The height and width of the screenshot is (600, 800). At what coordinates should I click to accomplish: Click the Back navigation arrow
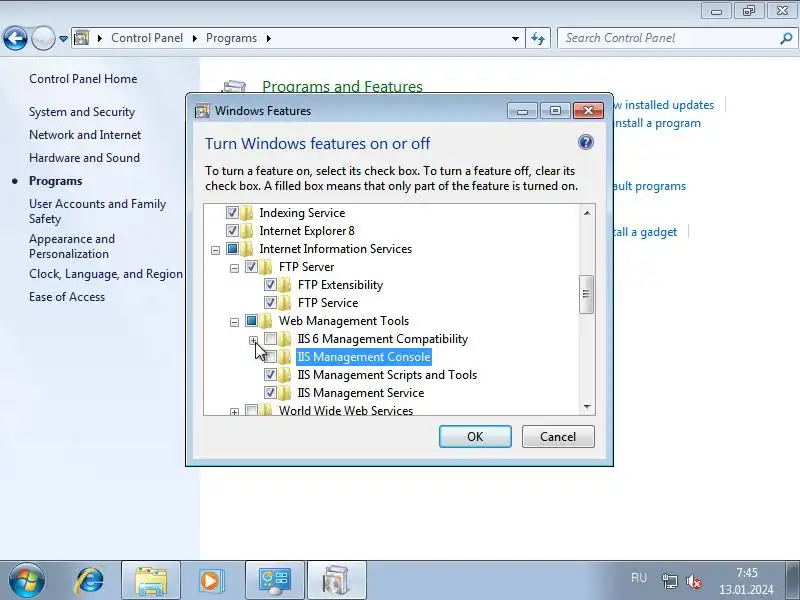15,38
